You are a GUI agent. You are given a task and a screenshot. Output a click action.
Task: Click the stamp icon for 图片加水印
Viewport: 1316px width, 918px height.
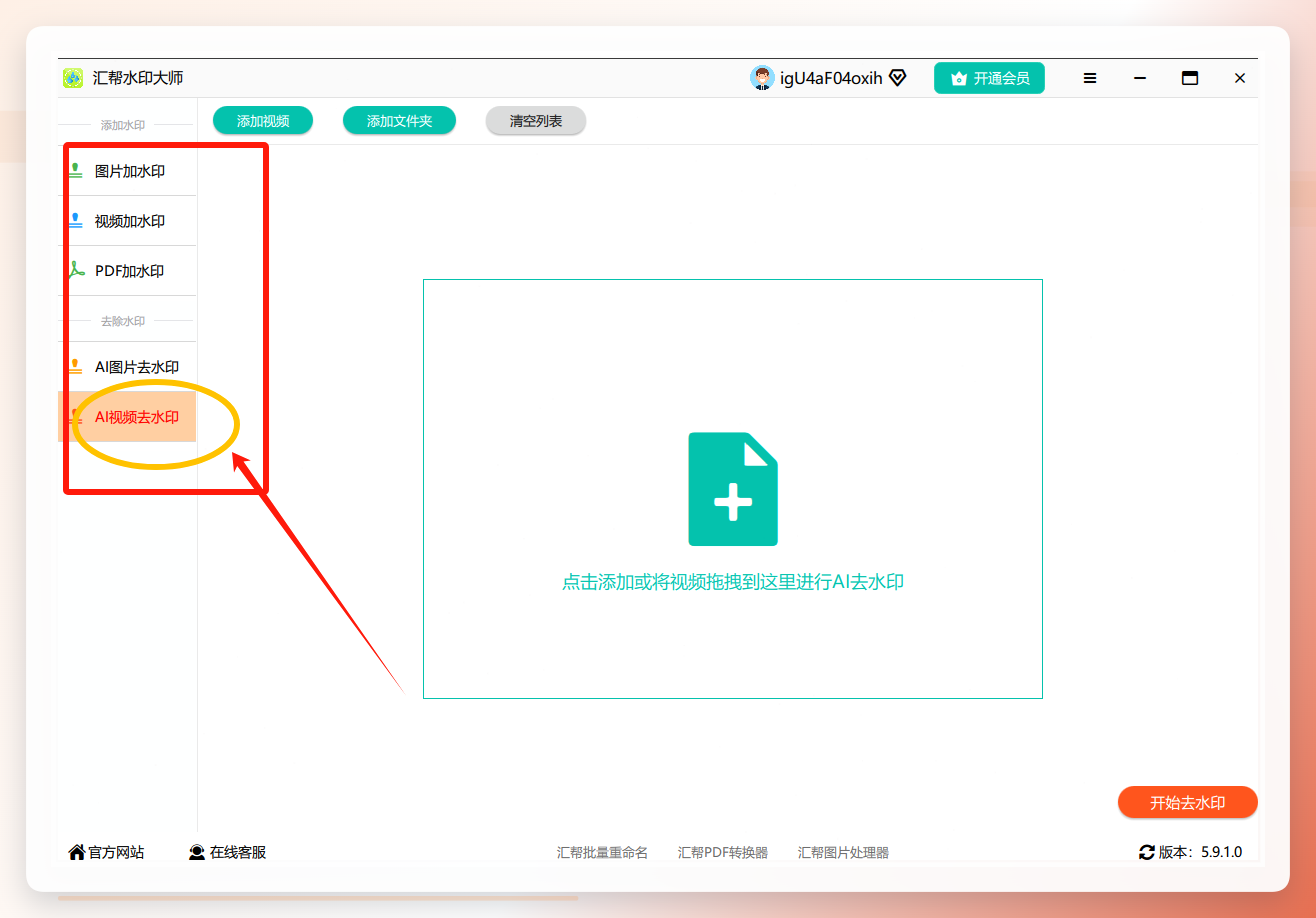pos(75,171)
